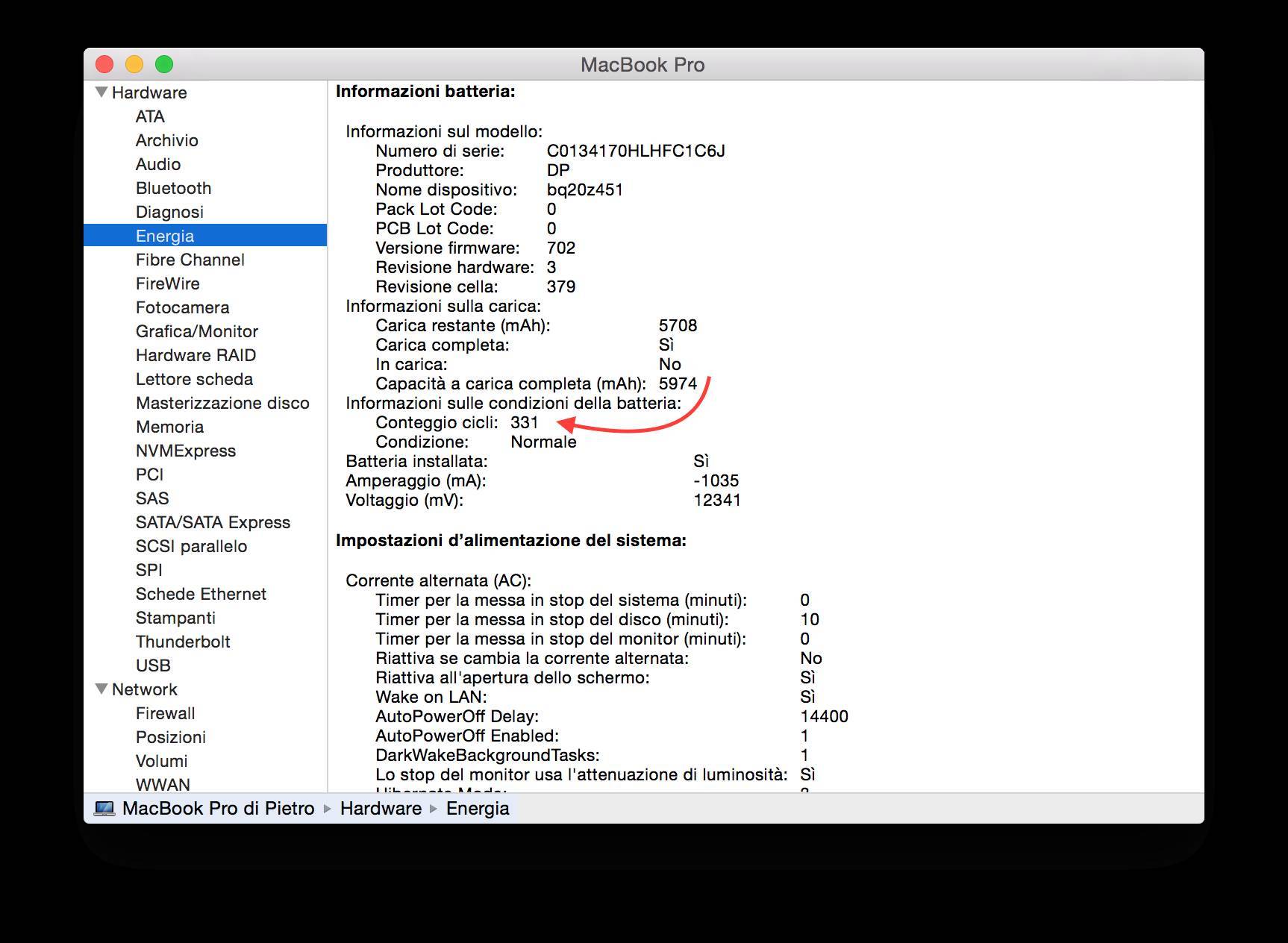
Task: Select WWAN under Network
Action: coord(163,785)
